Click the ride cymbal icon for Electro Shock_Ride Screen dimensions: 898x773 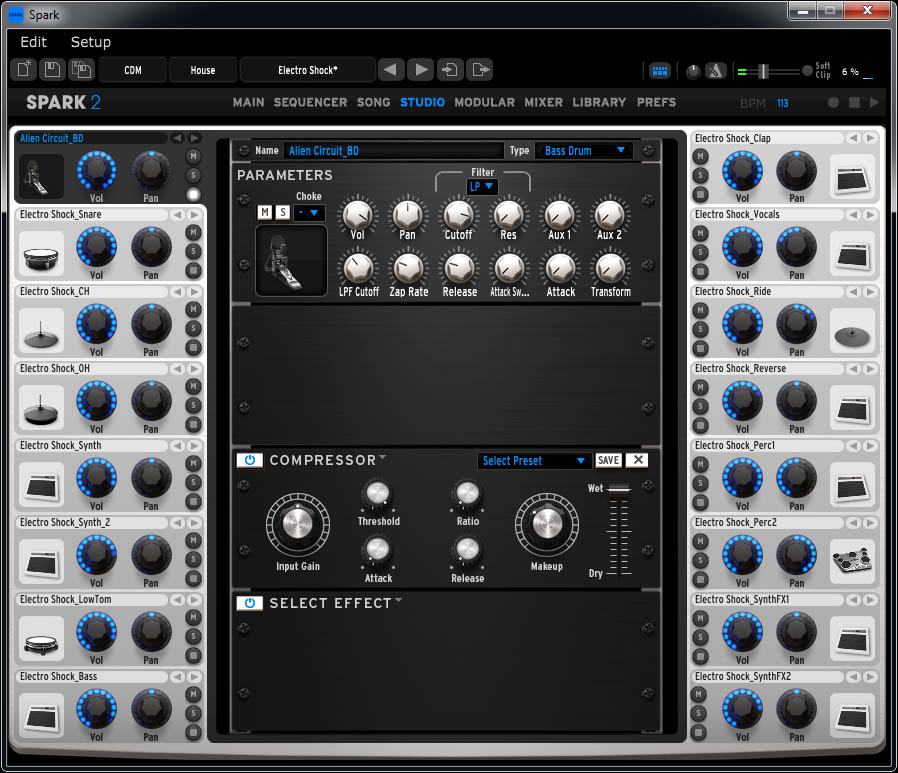tap(852, 330)
